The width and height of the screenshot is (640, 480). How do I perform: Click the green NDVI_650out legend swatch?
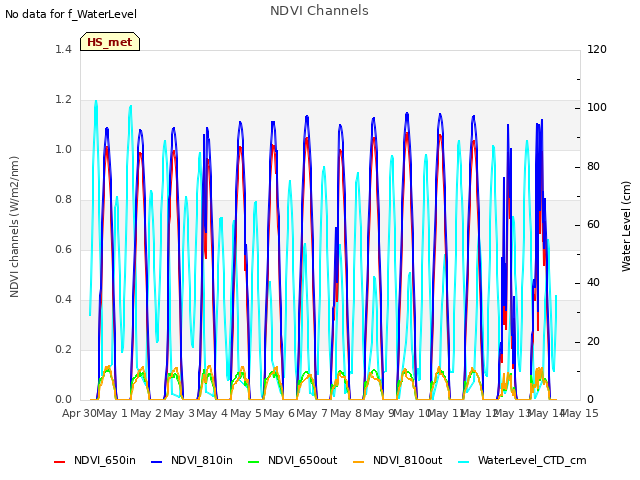tap(254, 462)
